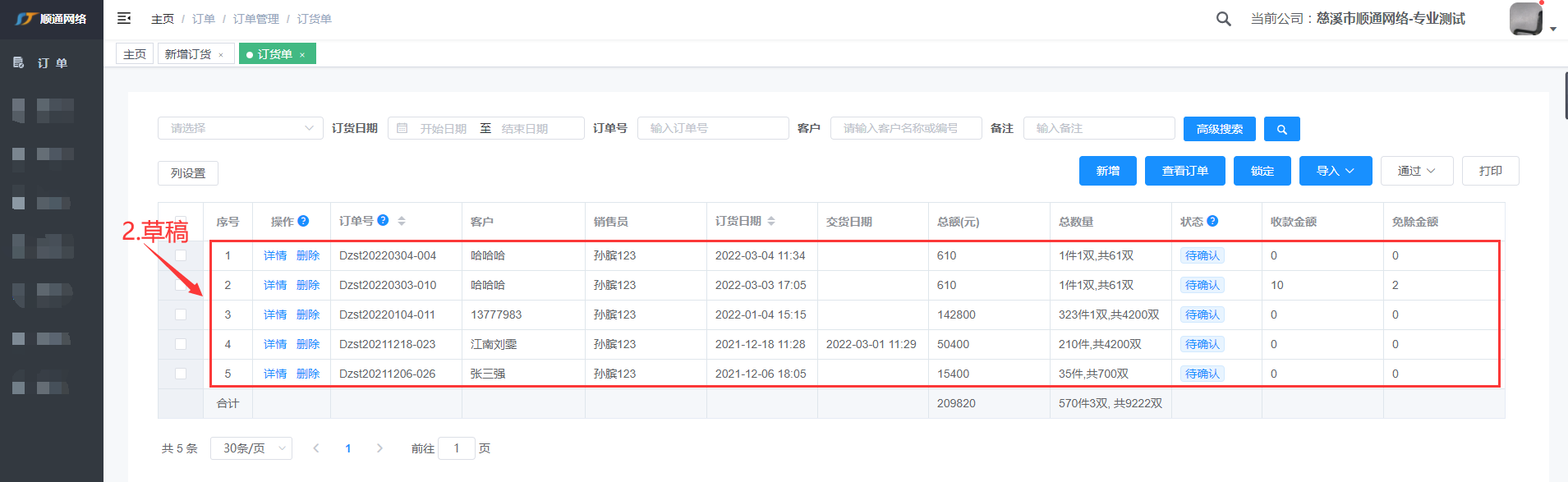Switch to the 主页 tab
This screenshot has height=482, width=1568.
135,54
